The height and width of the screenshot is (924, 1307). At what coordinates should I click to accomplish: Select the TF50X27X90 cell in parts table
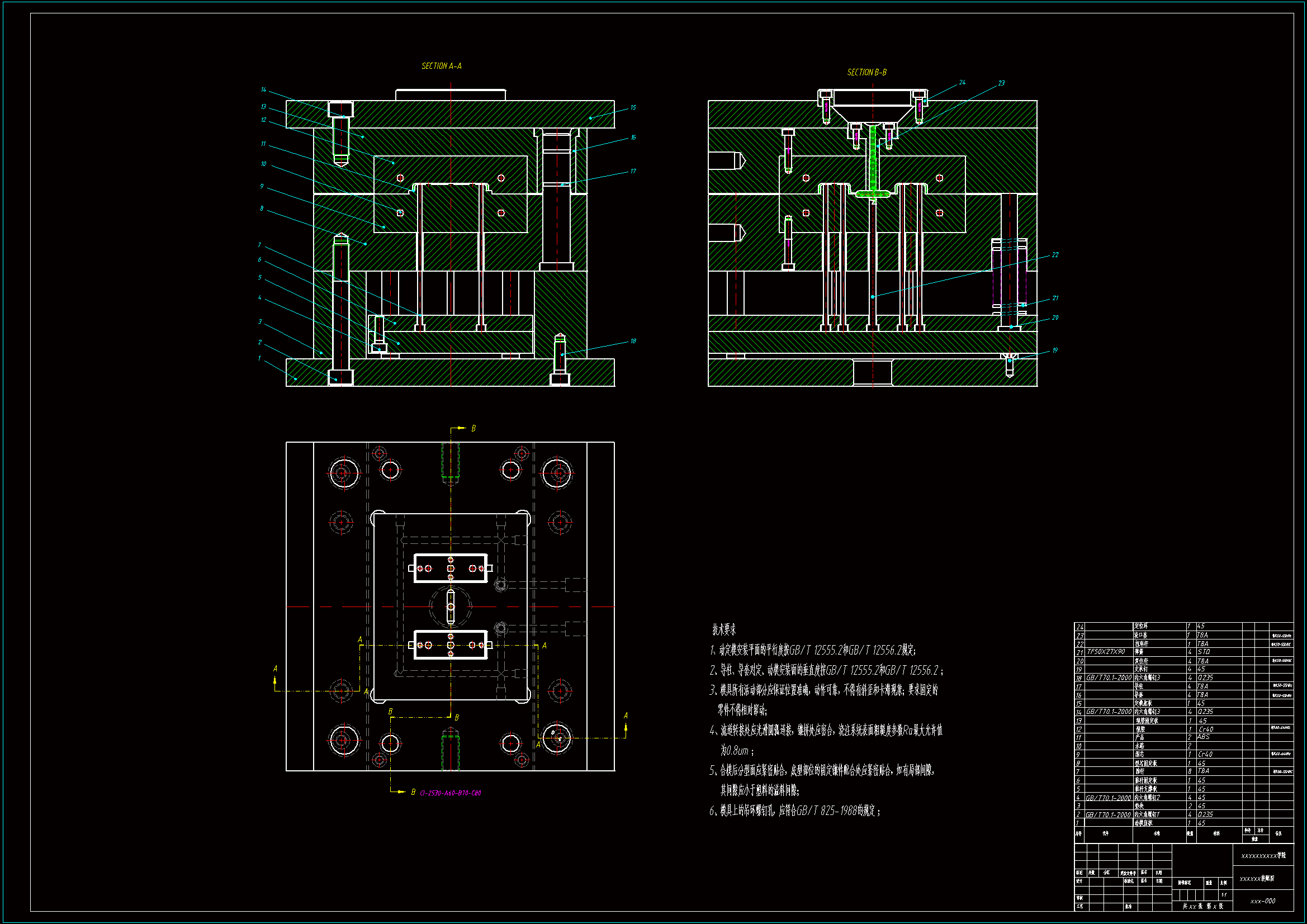(x=1106, y=652)
